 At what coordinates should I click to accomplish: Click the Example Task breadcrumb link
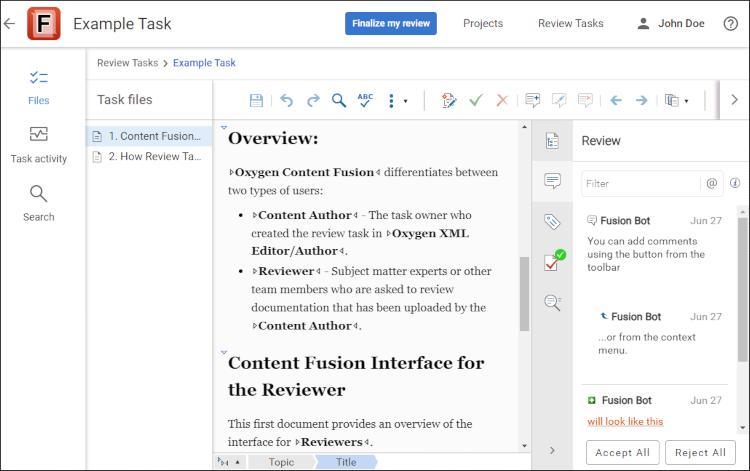[x=204, y=63]
